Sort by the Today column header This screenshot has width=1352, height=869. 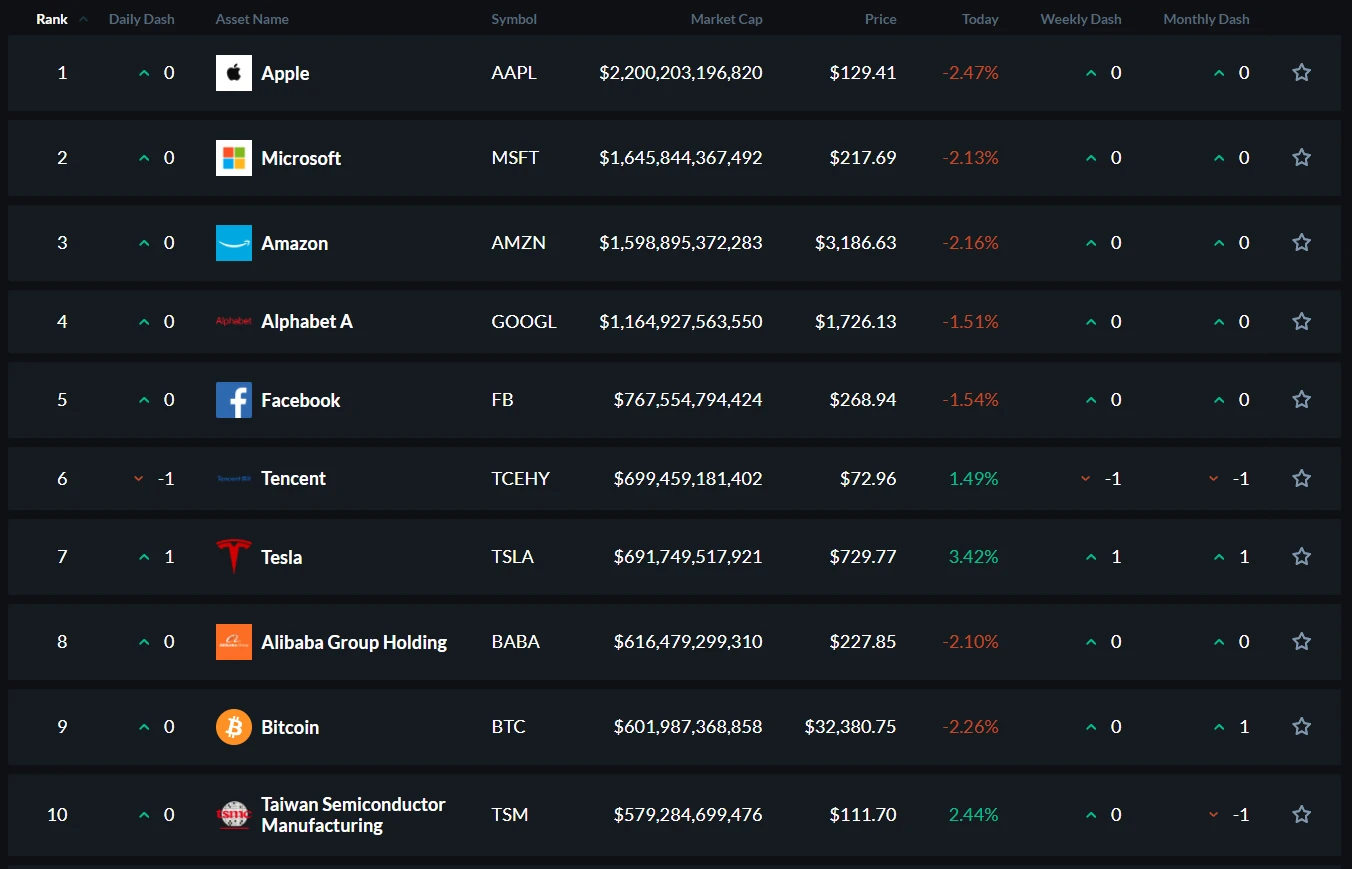coord(980,19)
